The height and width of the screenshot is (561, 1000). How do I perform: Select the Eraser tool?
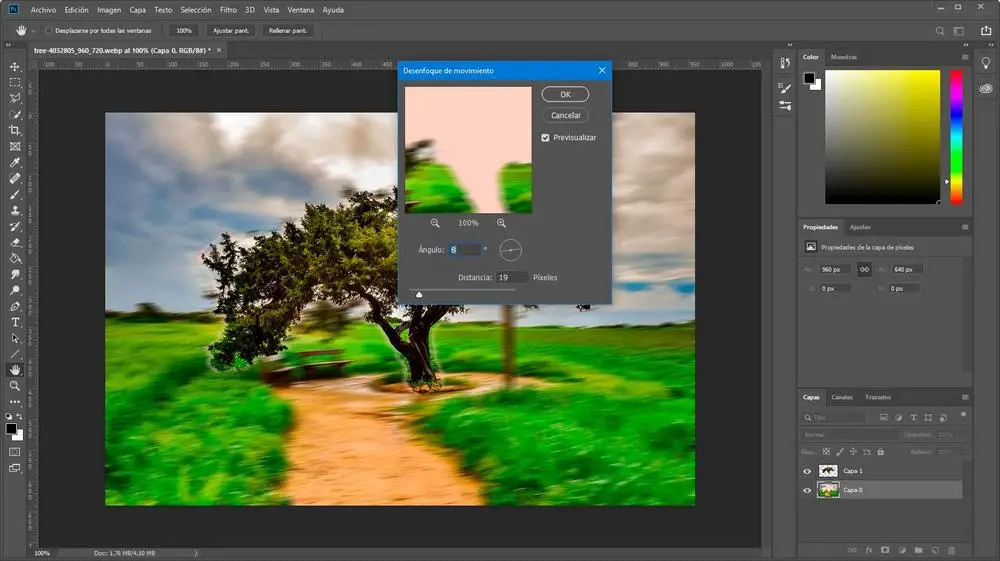pos(15,242)
